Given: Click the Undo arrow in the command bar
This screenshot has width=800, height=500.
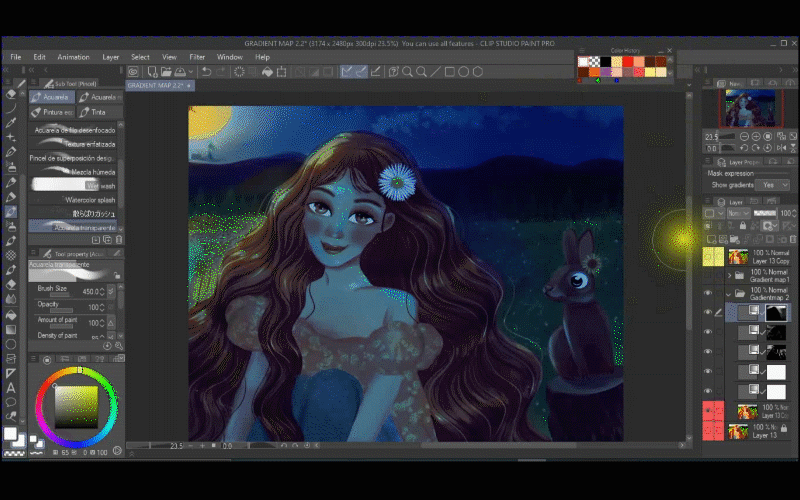Looking at the screenshot, I should coord(206,72).
